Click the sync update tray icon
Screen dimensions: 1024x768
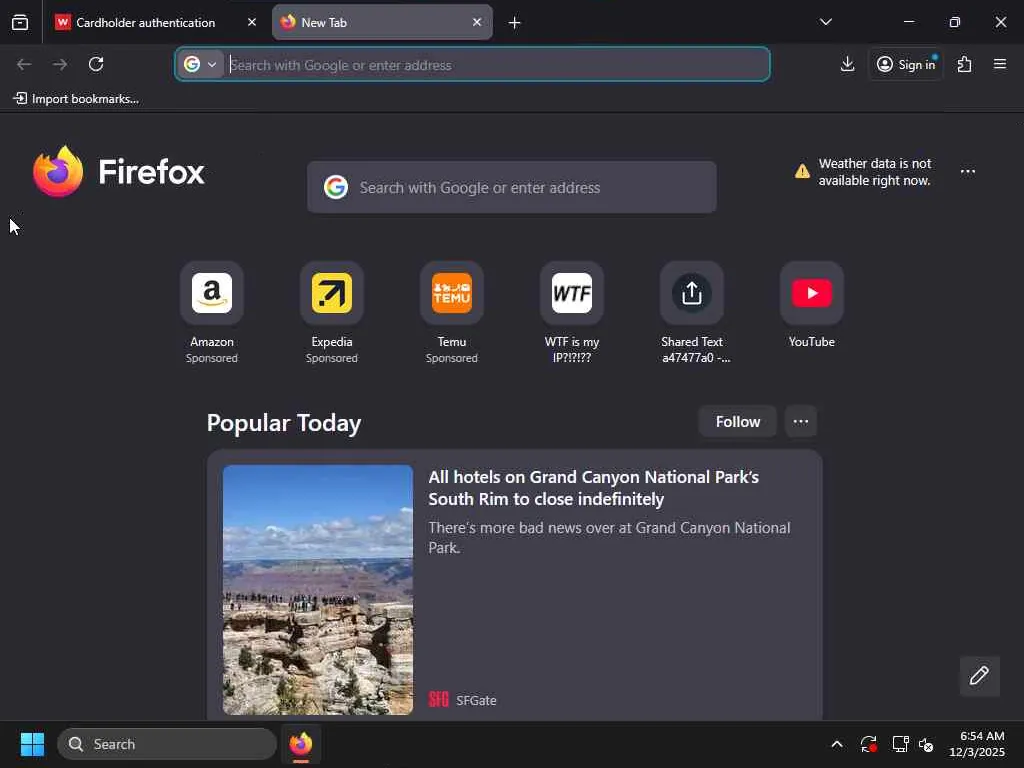(x=869, y=744)
